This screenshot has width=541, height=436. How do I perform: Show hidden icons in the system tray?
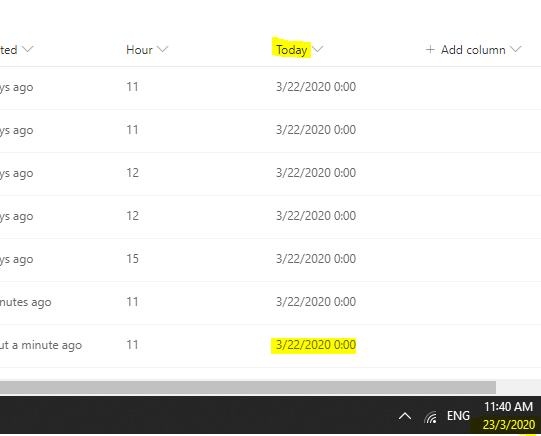[405, 416]
